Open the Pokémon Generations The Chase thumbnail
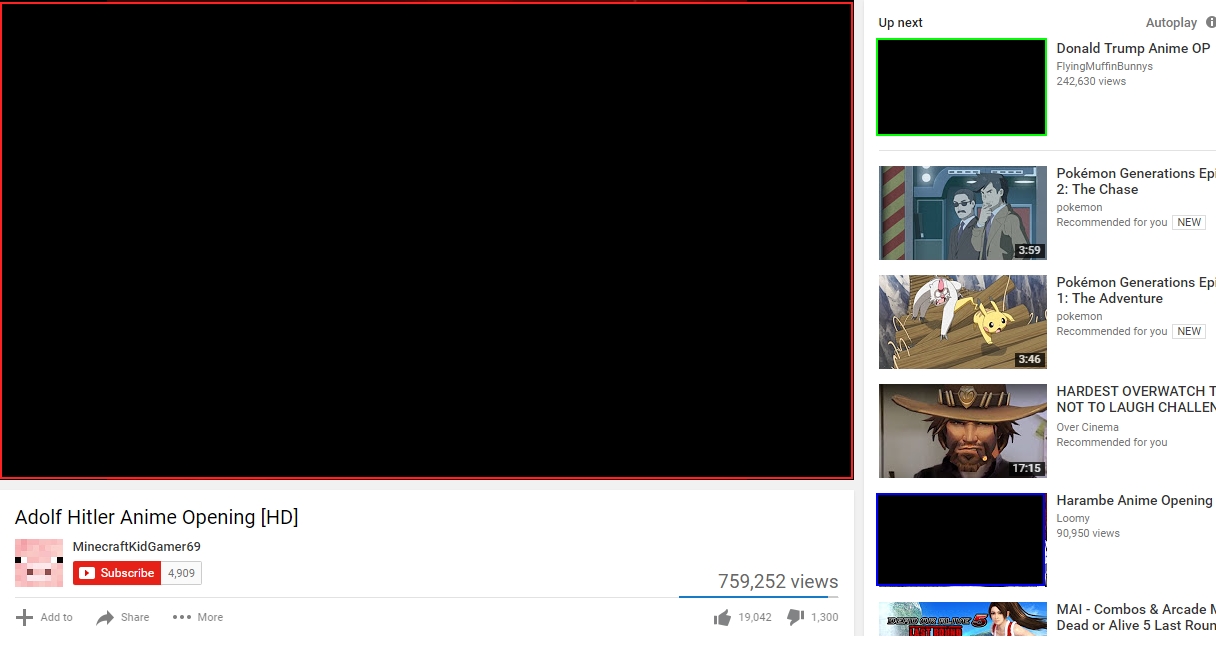Screen dimensions: 1216x648 pos(963,213)
